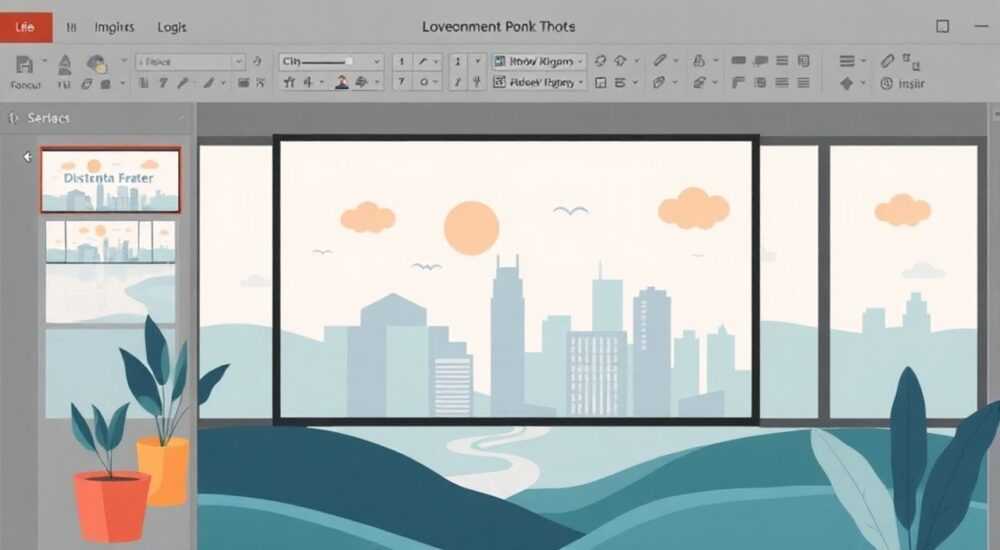Click the letter A font icon
Viewport: 1000px width, 550px height.
(x=64, y=64)
